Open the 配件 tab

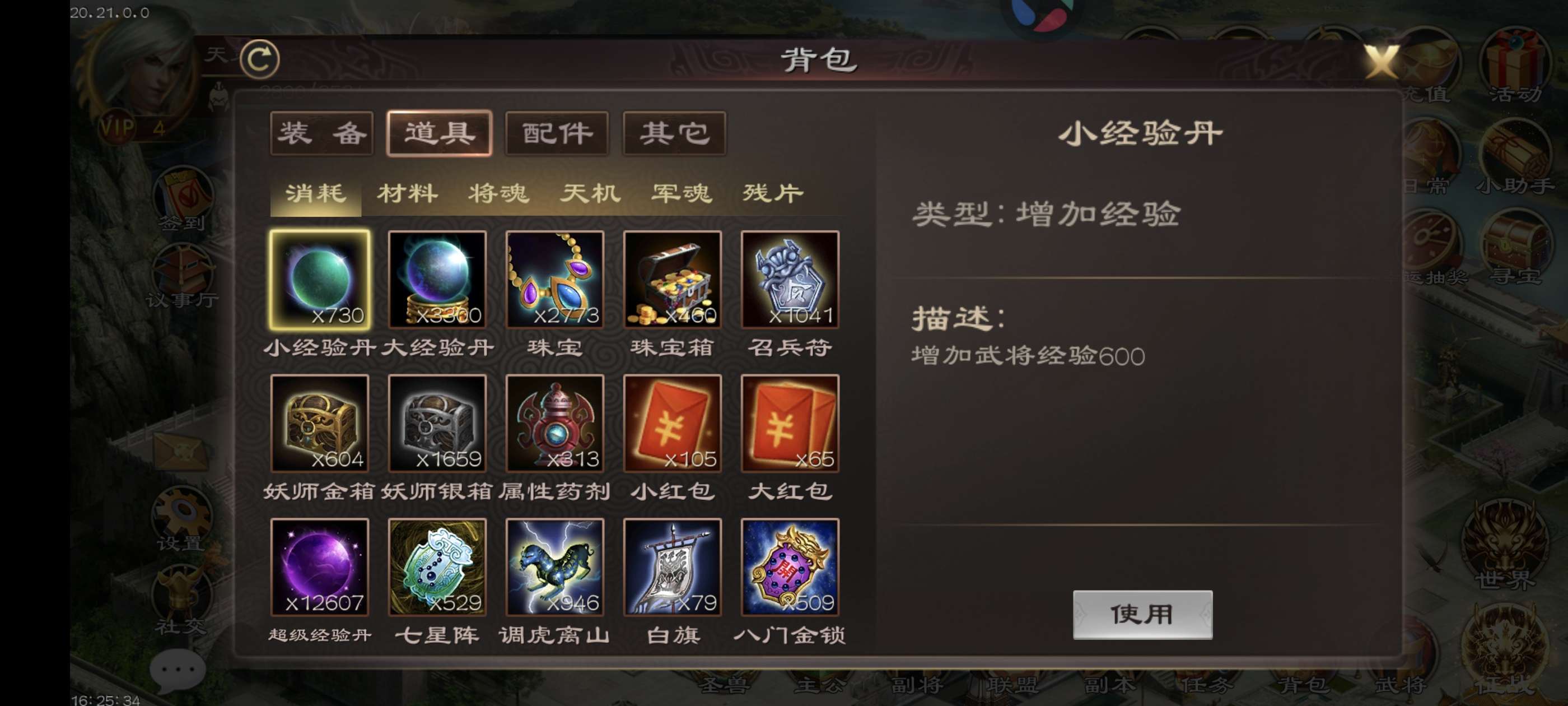557,133
